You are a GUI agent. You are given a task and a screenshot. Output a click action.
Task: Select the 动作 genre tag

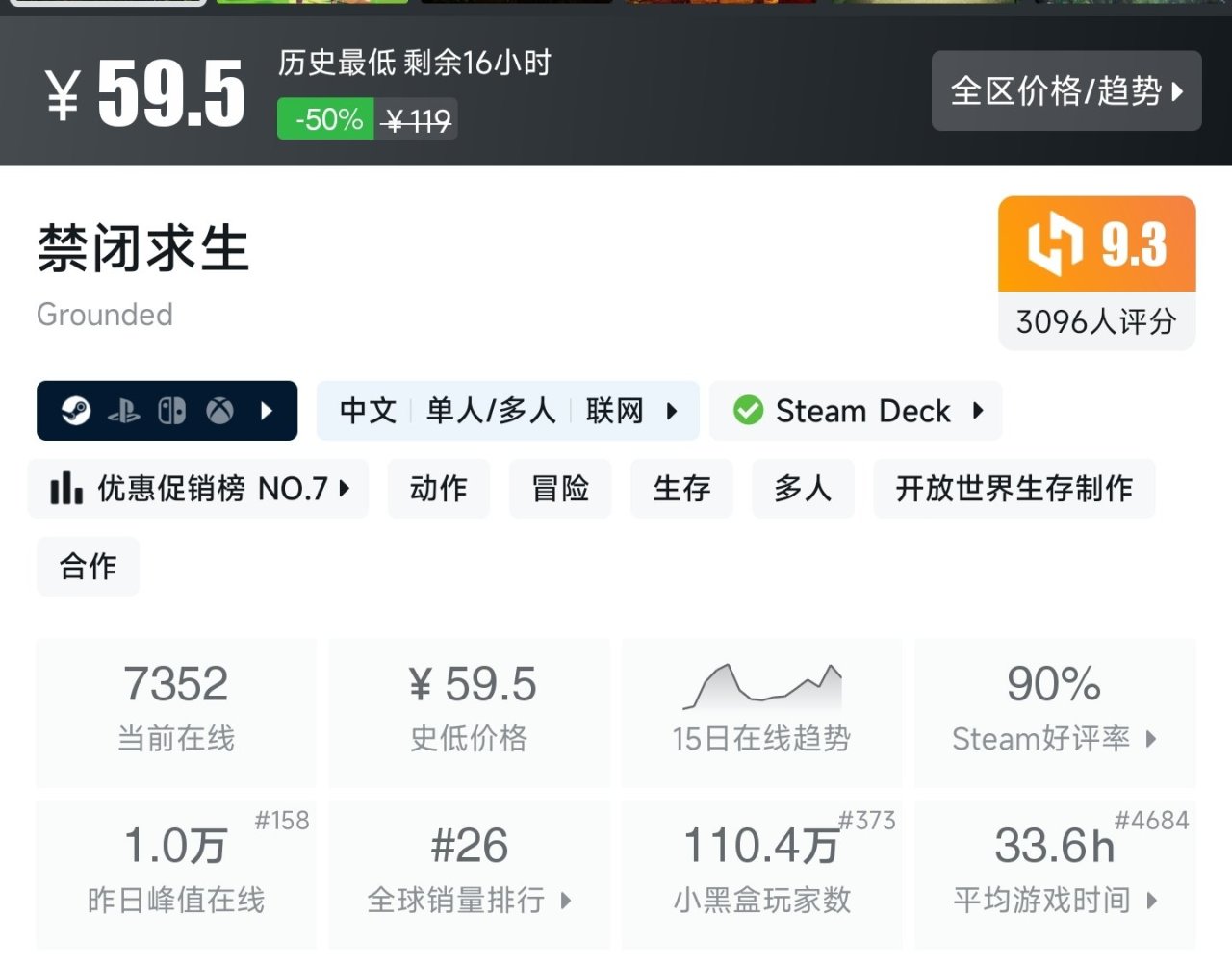pyautogui.click(x=438, y=489)
